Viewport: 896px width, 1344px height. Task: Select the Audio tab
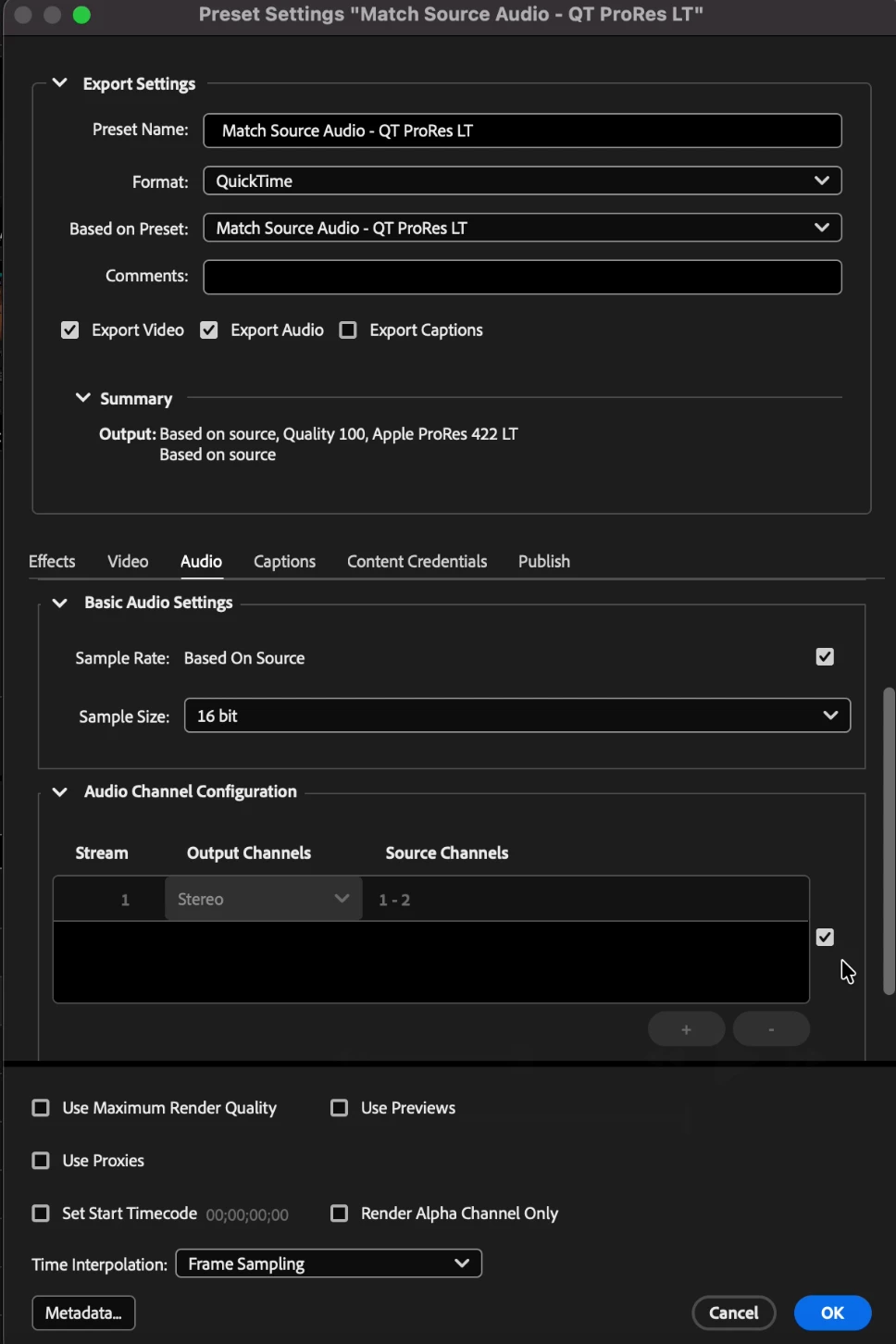[201, 561]
